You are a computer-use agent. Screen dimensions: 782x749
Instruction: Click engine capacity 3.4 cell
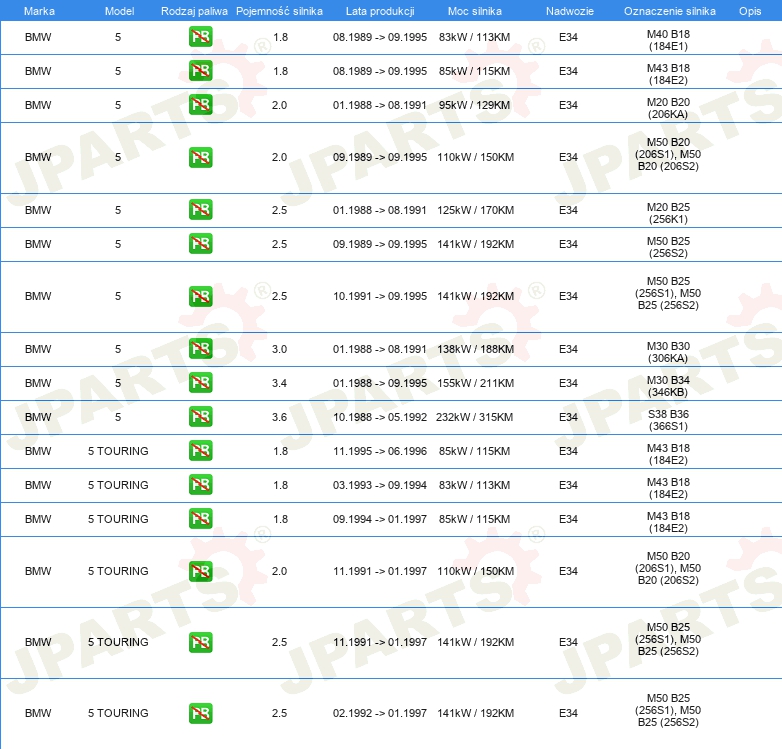[279, 383]
